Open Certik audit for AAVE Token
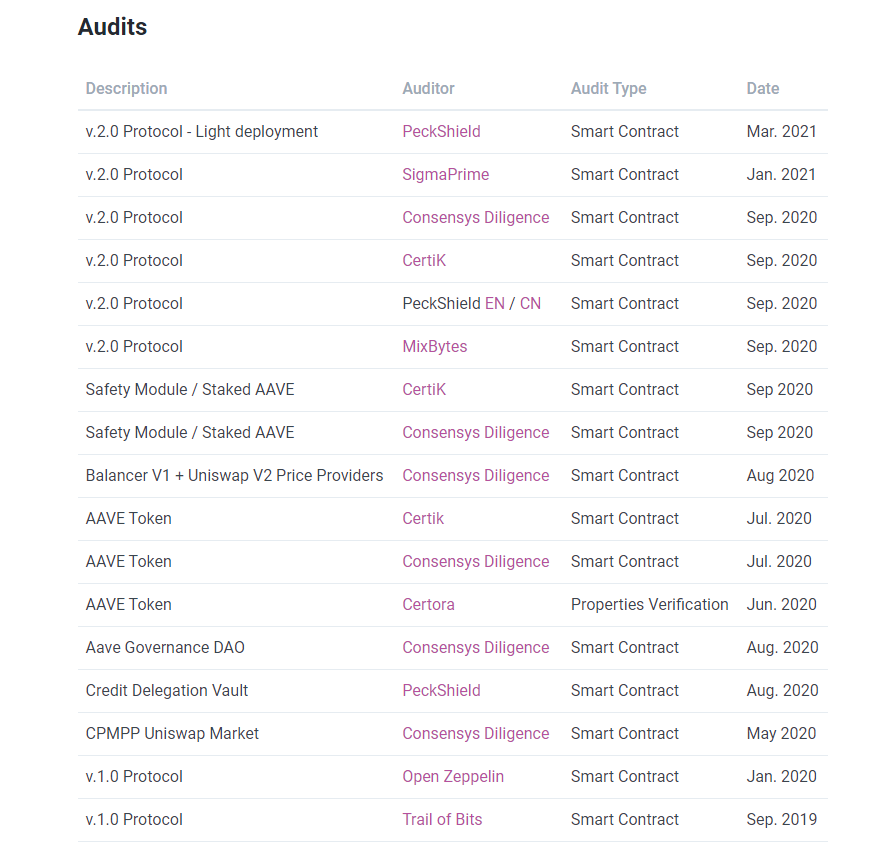The width and height of the screenshot is (887, 867). (423, 518)
